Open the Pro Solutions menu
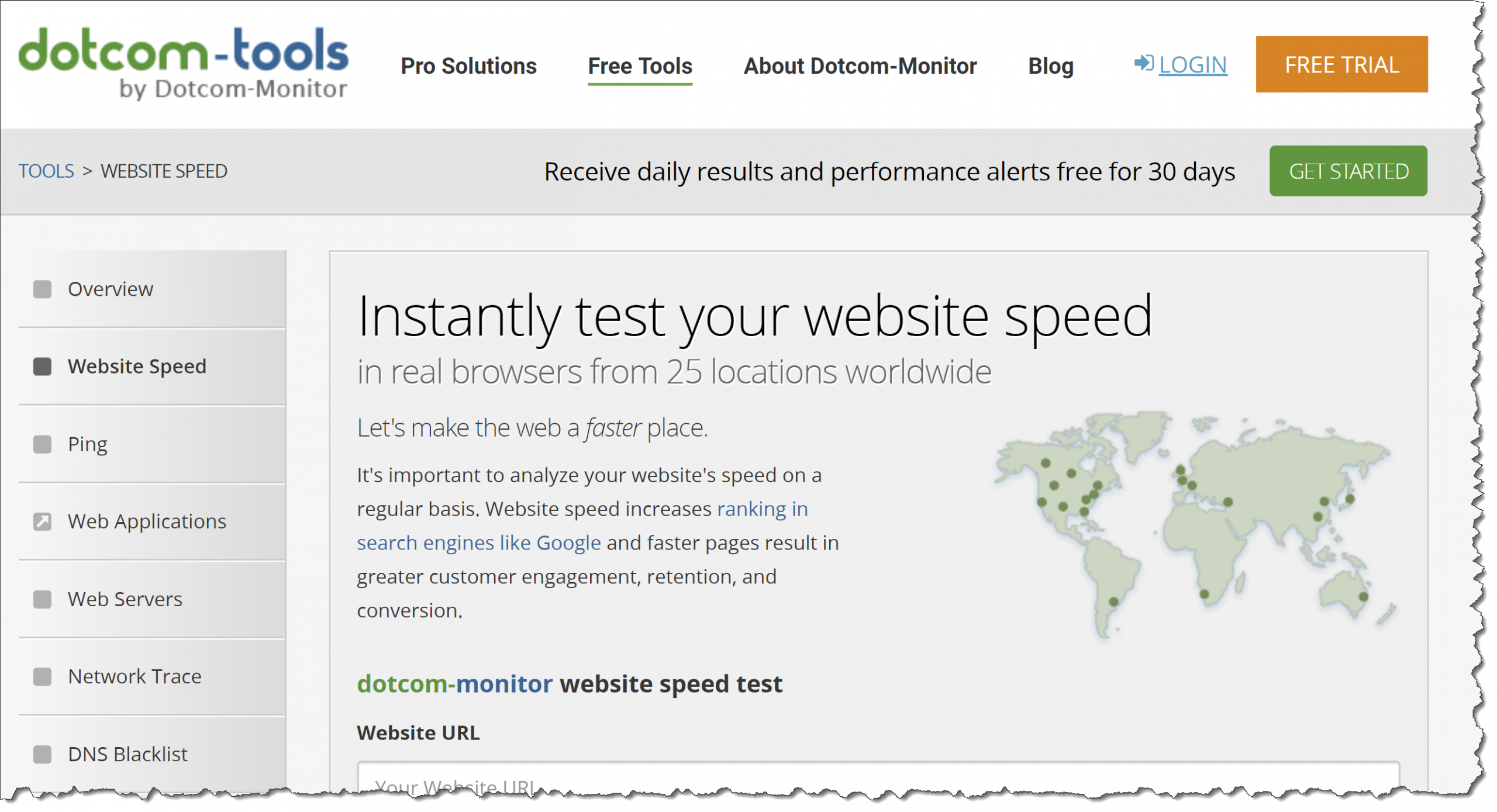 [x=468, y=66]
